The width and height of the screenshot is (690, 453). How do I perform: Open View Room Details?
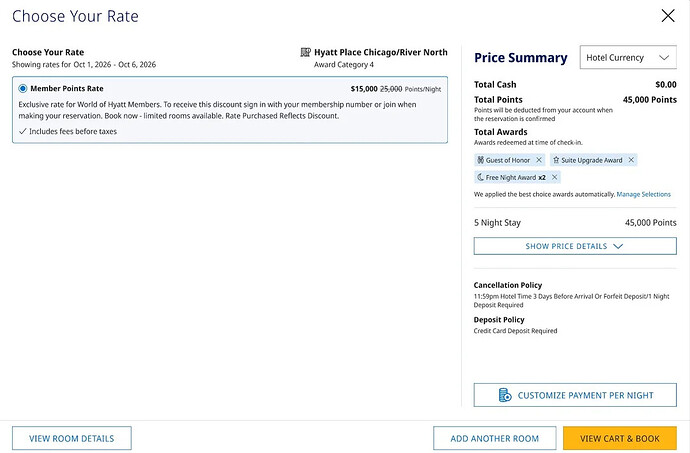(x=72, y=438)
